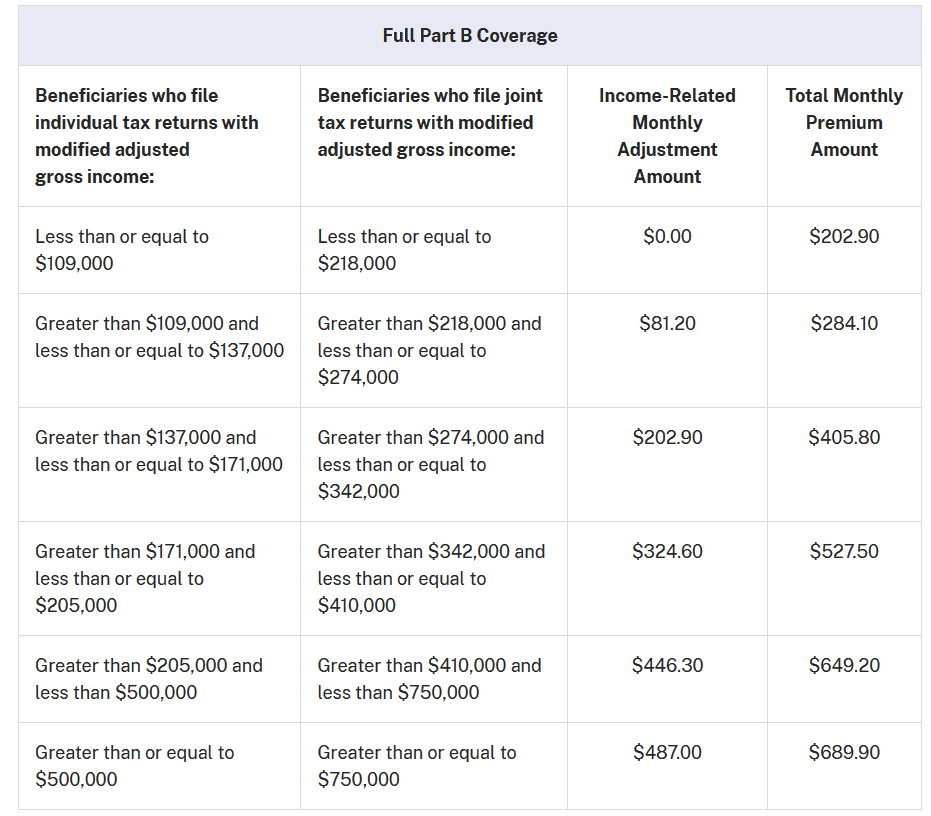Click 'Greater than or equal to $750,000' cell
The width and height of the screenshot is (931, 816).
(417, 766)
